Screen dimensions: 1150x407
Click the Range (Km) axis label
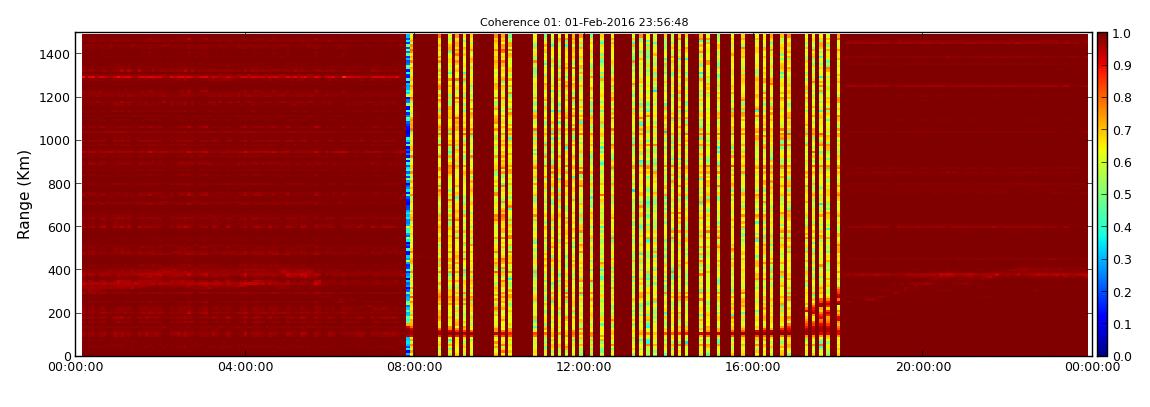click(x=24, y=194)
